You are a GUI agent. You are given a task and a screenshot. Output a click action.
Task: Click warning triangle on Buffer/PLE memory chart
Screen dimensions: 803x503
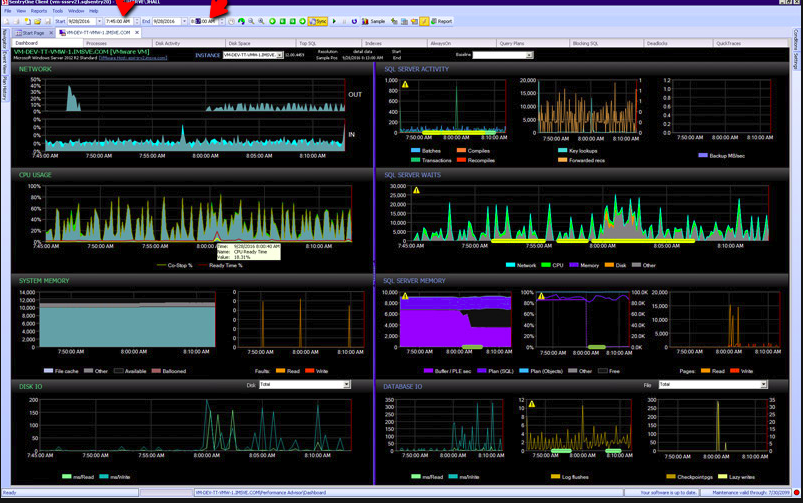pos(405,296)
